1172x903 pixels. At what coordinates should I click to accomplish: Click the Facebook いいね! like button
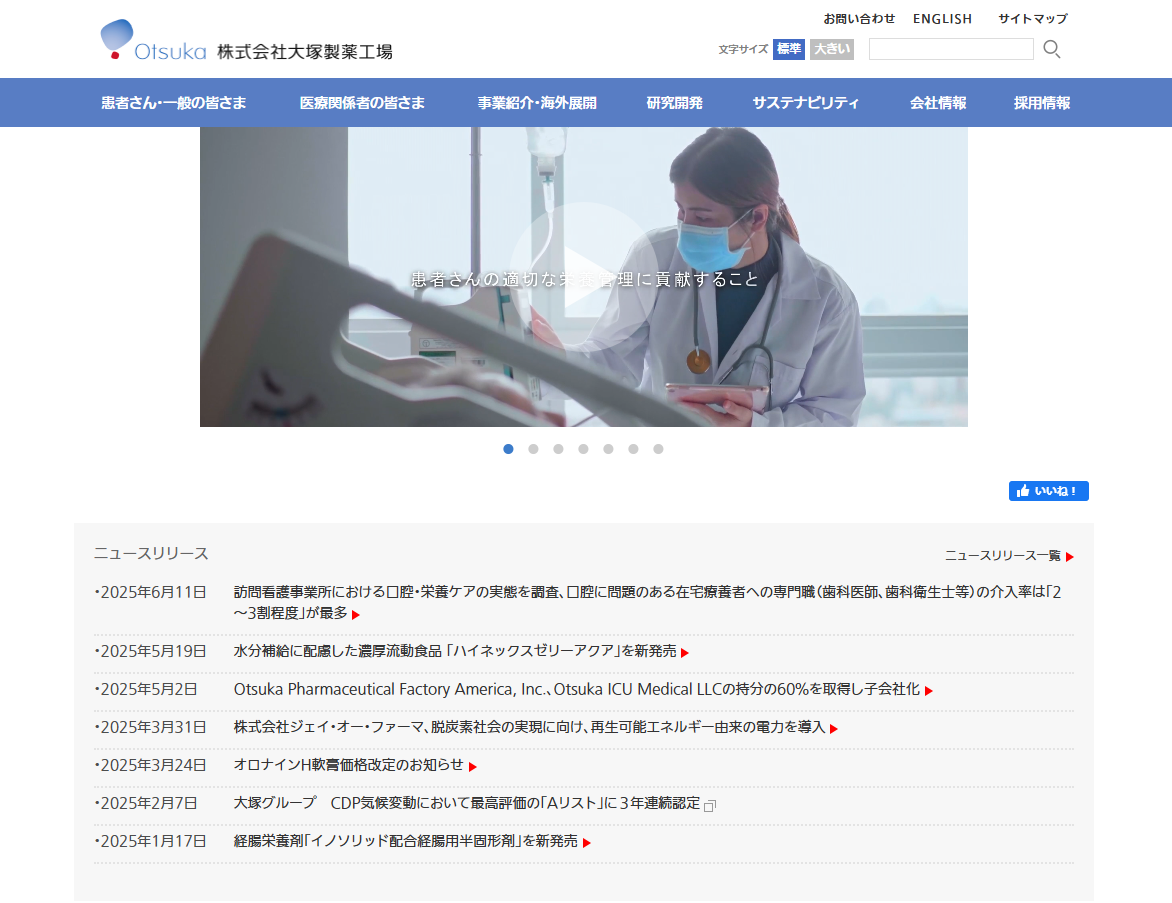tap(1048, 491)
